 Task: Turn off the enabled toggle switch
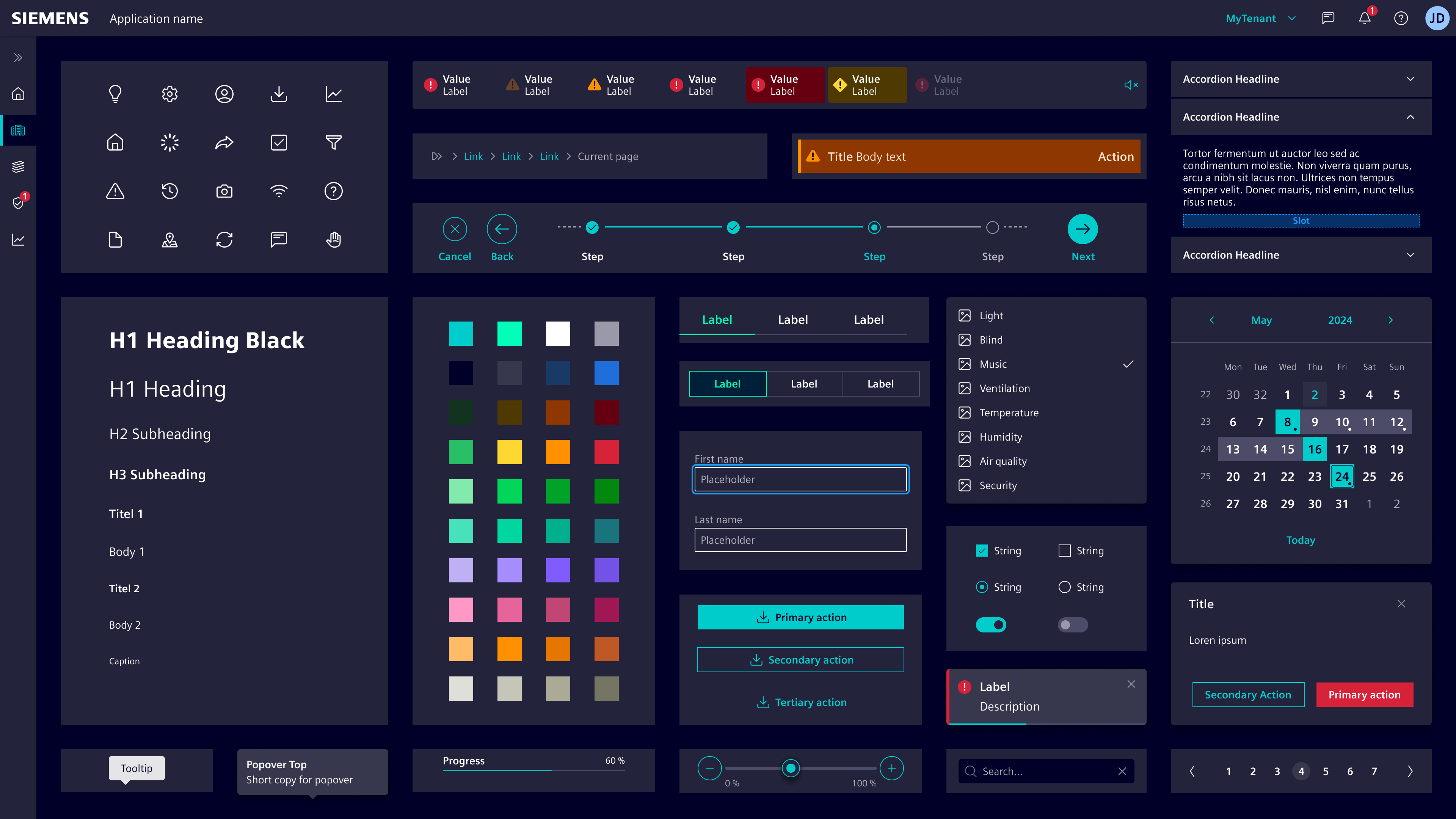coord(991,624)
